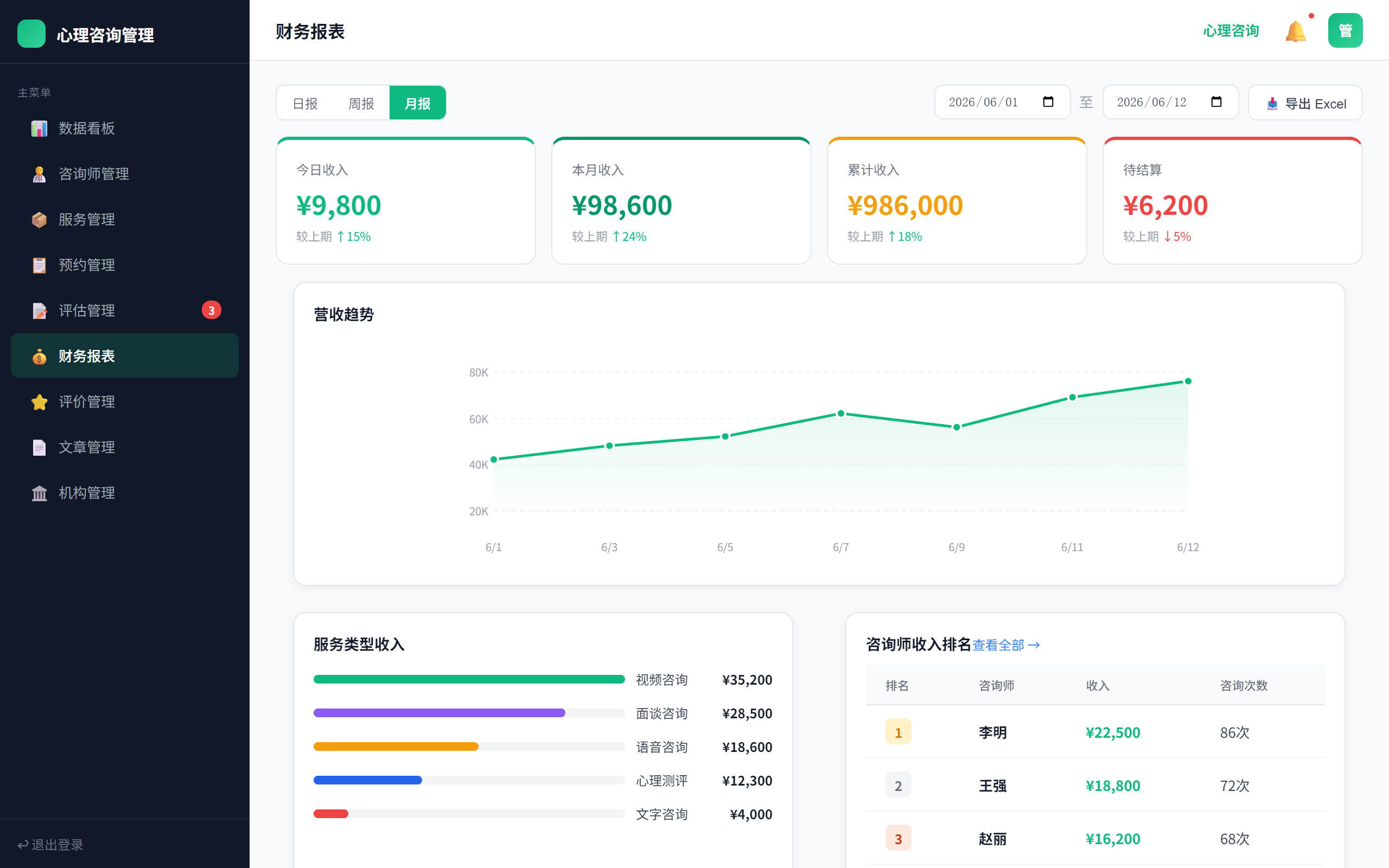
Task: Open 数据看板 menu item
Action: point(125,128)
